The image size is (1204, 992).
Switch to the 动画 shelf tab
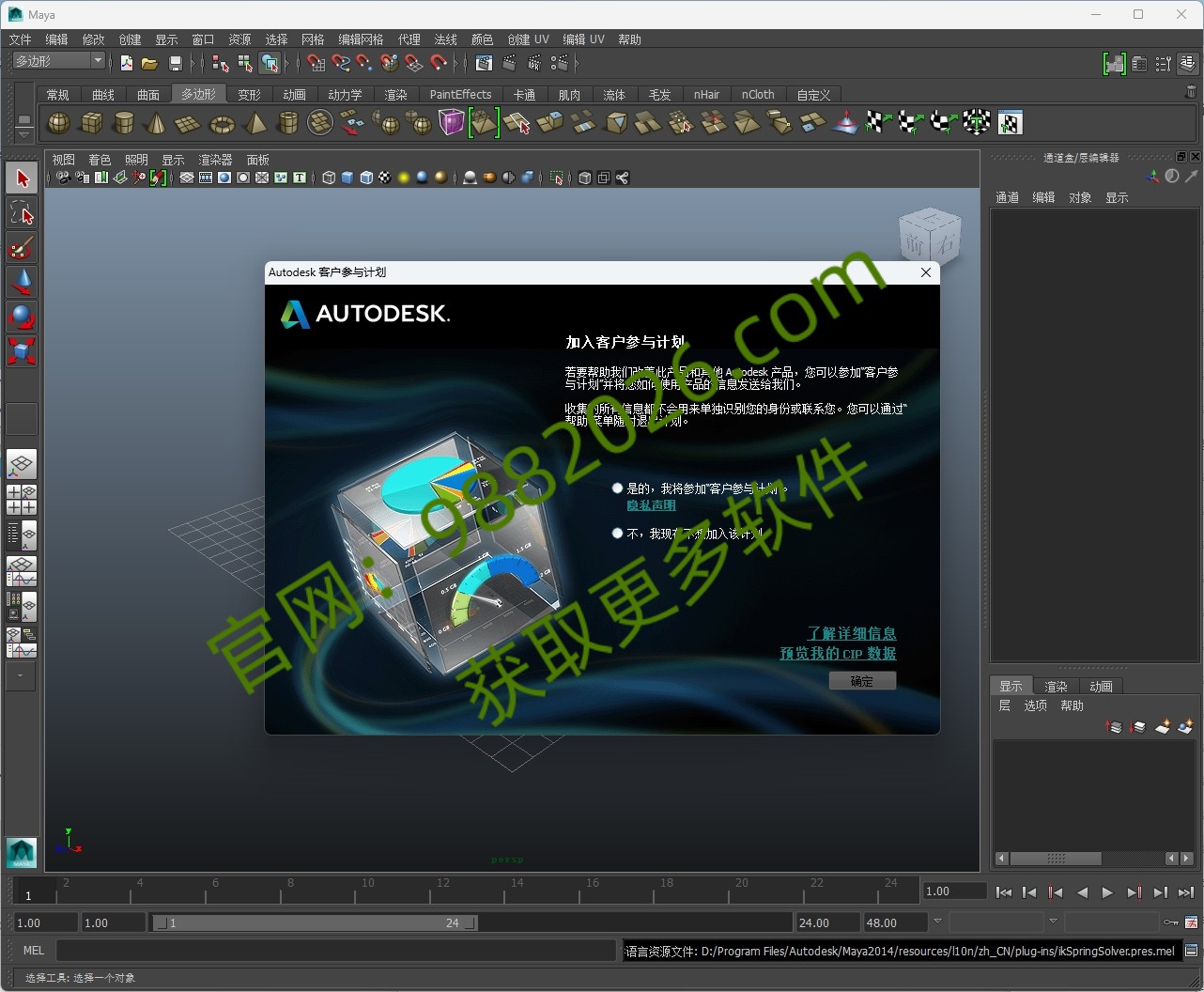click(x=294, y=94)
